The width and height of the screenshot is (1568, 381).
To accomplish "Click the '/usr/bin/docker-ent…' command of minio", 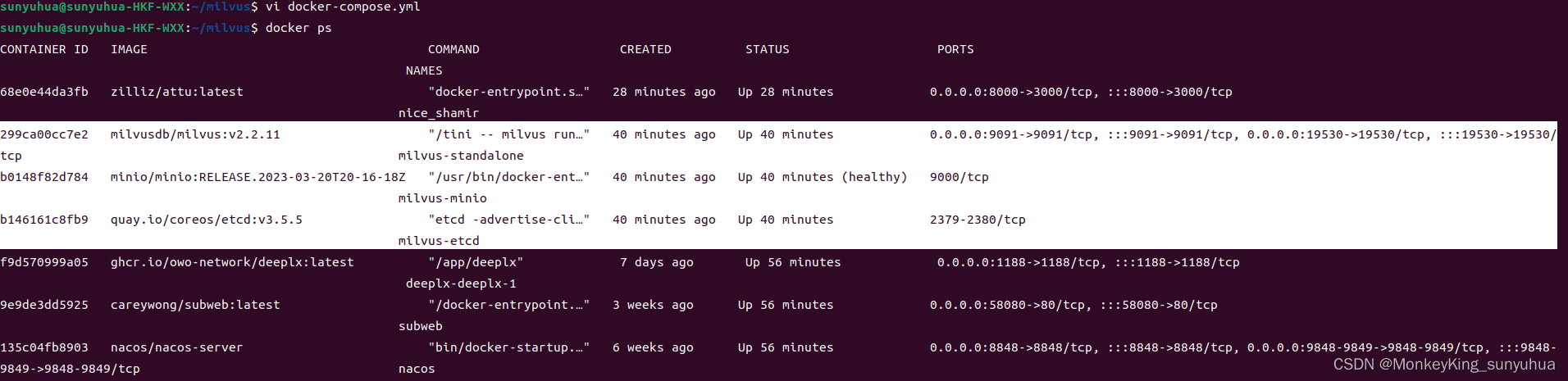I will pyautogui.click(x=508, y=177).
